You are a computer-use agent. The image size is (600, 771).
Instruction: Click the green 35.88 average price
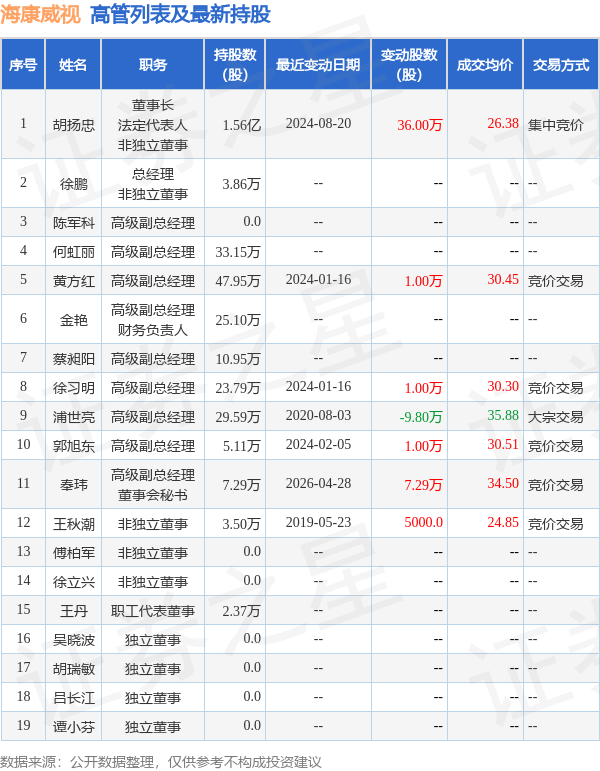tap(503, 415)
